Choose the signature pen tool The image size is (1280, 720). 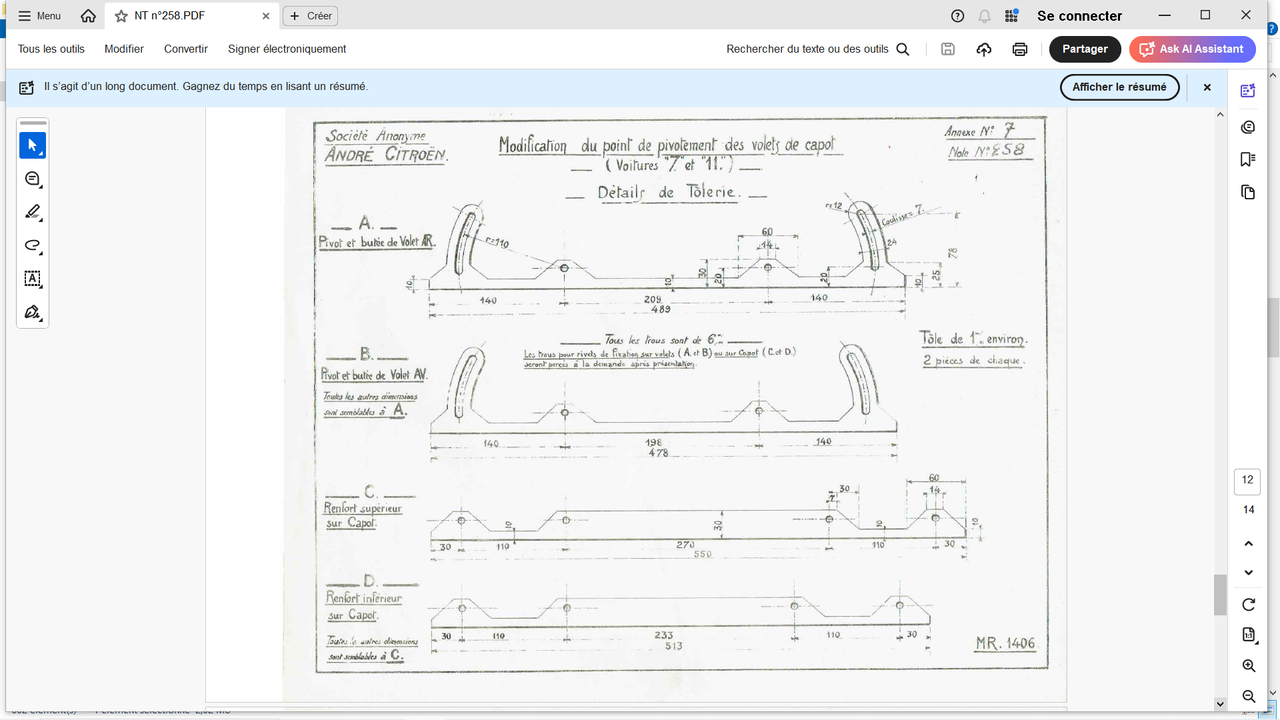coord(32,313)
